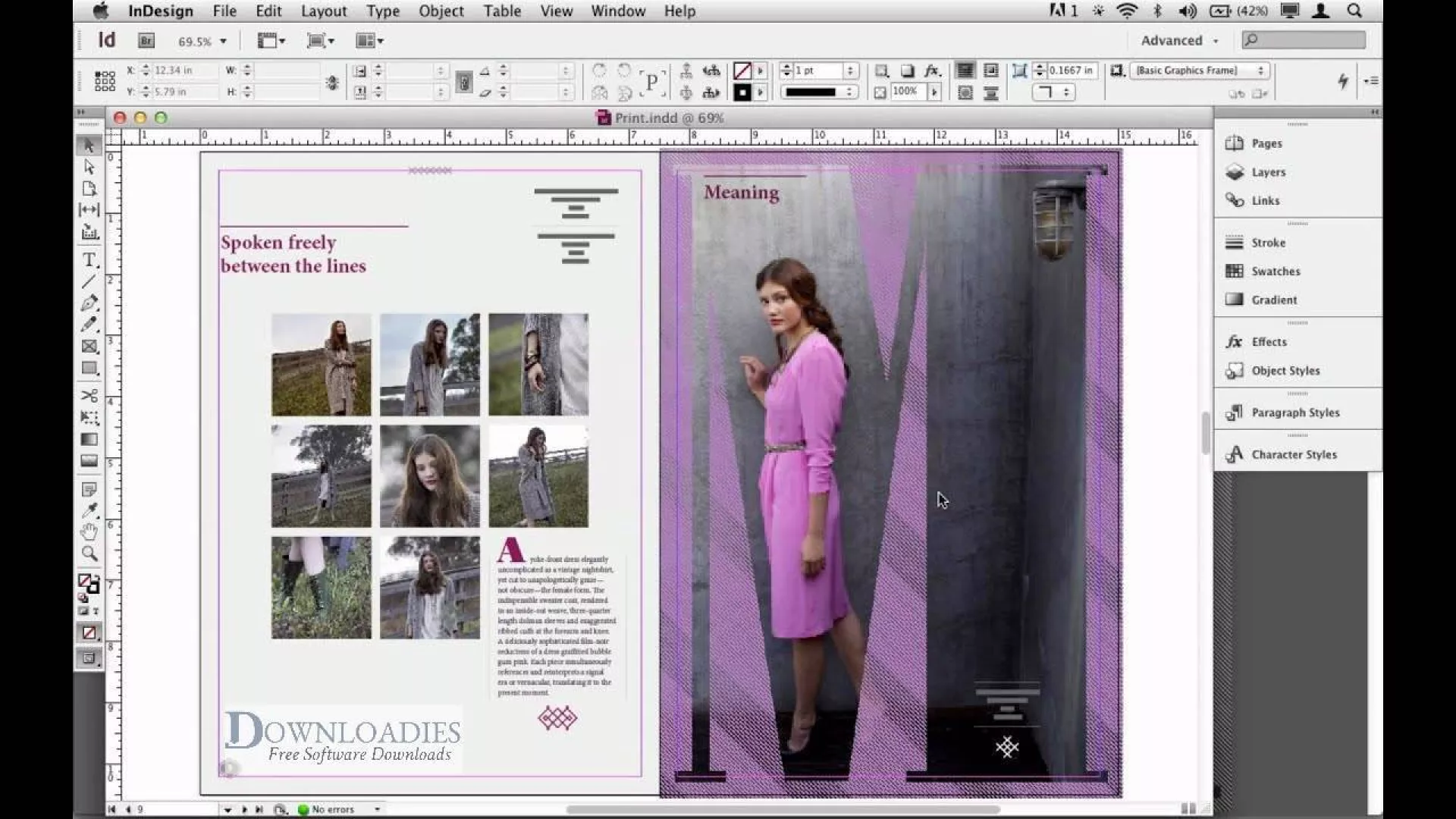Click the black stroke color swatch

pos(742,93)
